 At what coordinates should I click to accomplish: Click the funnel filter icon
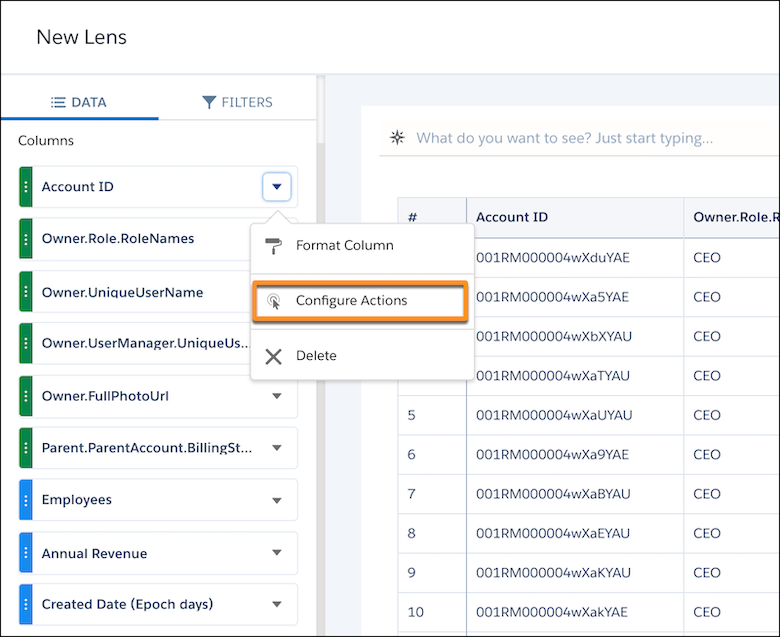tap(209, 102)
